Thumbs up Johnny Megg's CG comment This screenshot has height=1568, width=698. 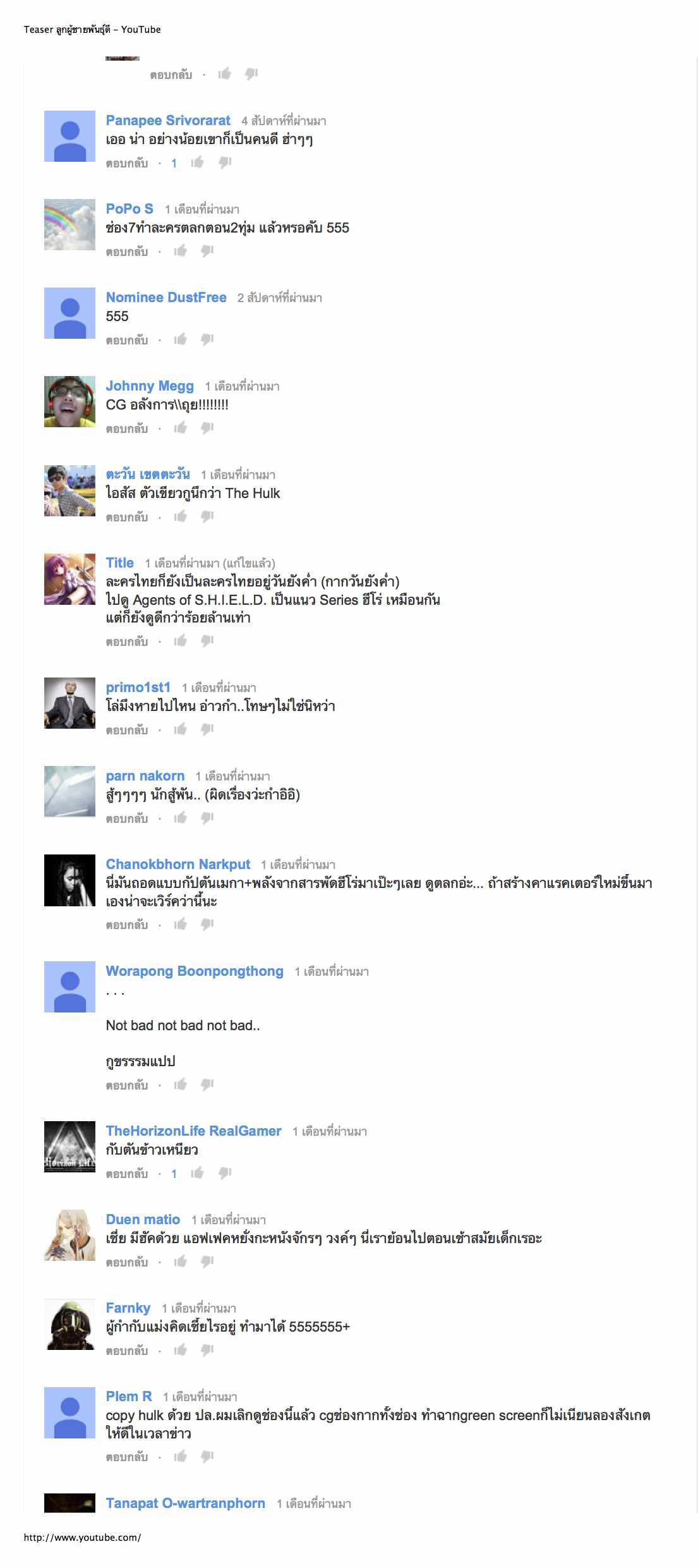click(x=181, y=428)
